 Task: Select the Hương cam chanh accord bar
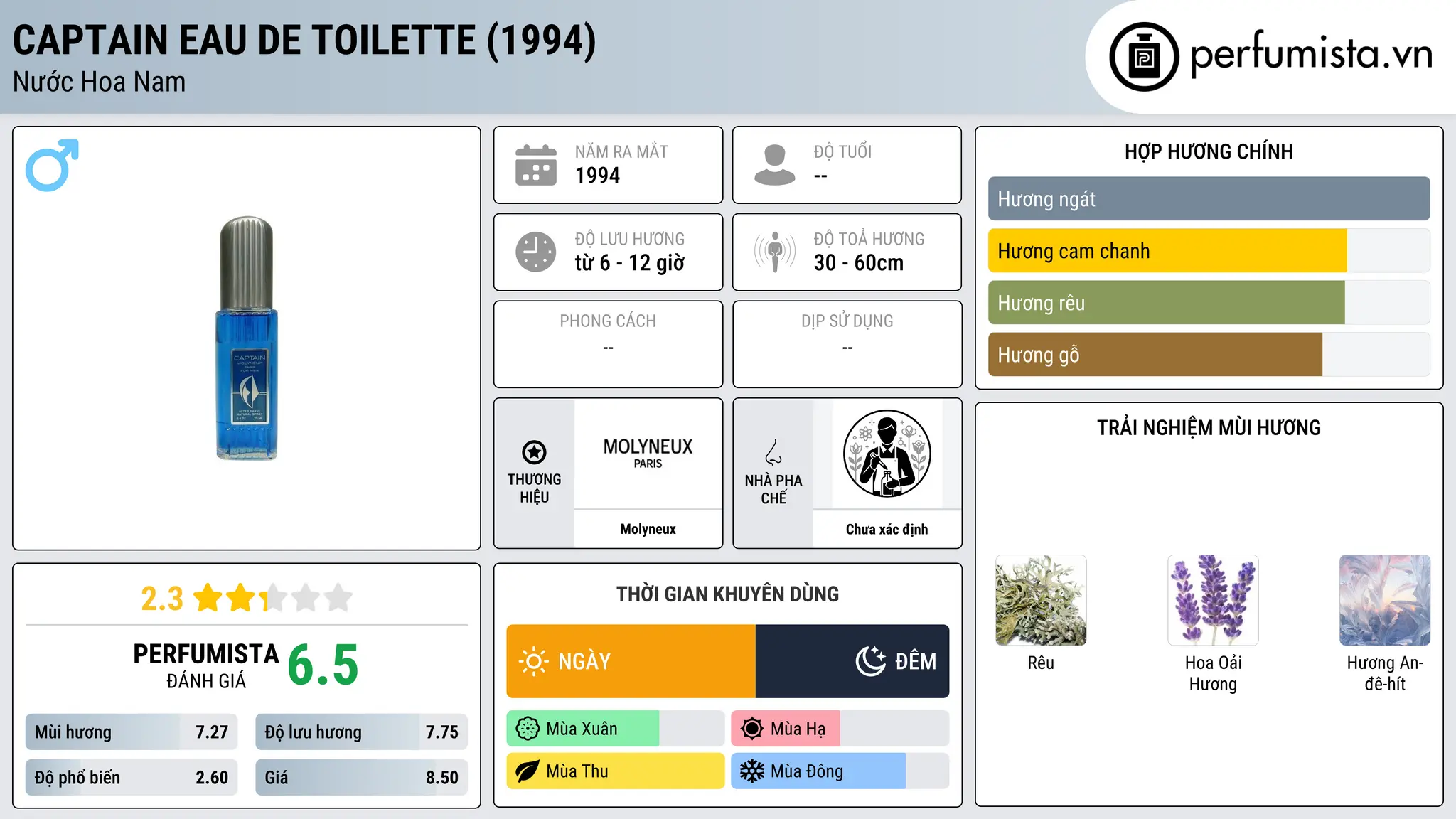(x=1209, y=251)
